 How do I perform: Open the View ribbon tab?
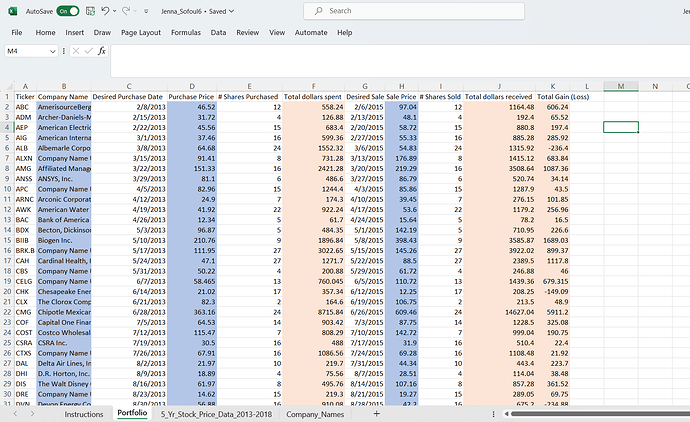click(277, 33)
